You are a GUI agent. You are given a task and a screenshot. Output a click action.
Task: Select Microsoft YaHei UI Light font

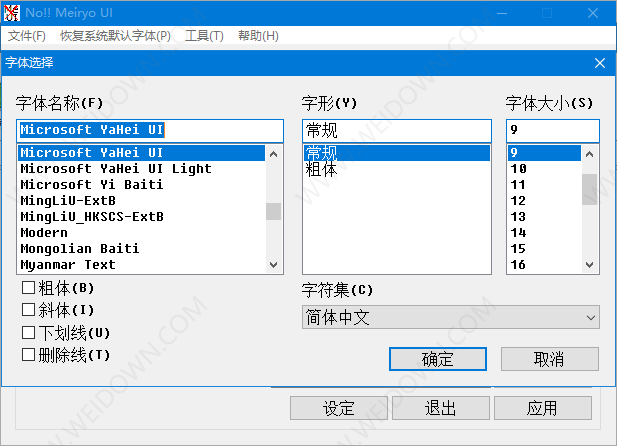pyautogui.click(x=142, y=169)
